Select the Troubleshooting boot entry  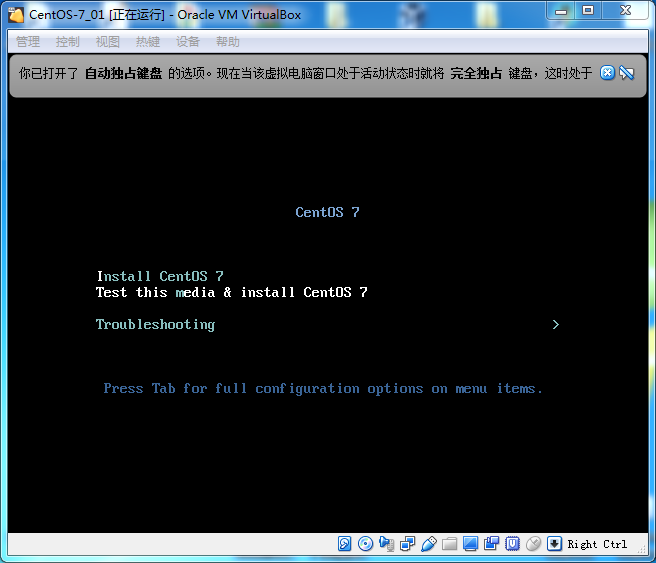[x=155, y=325]
